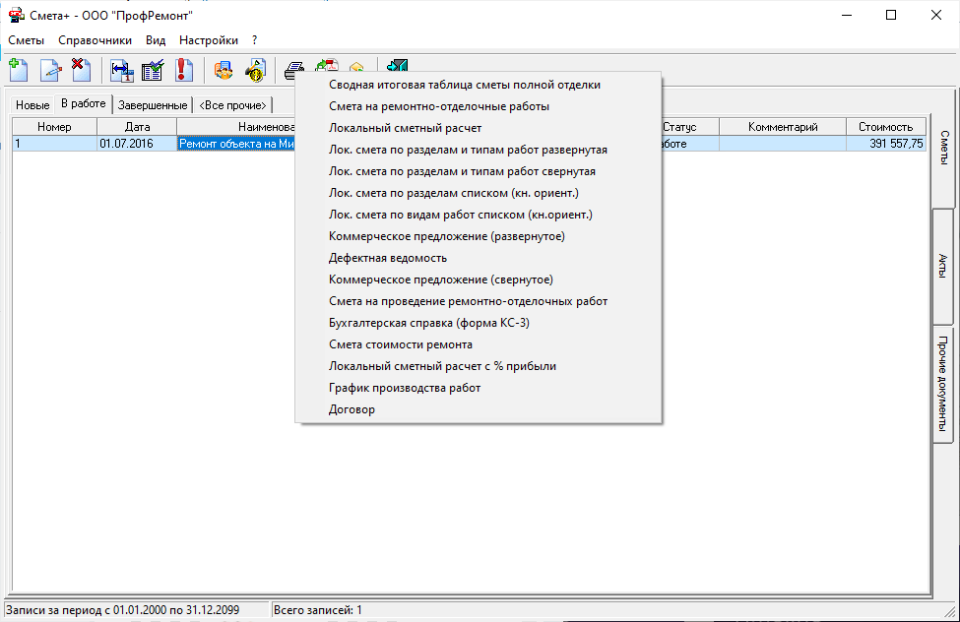960x622 pixels.
Task: Choose Смета стоимости ремонта
Action: 478,345
